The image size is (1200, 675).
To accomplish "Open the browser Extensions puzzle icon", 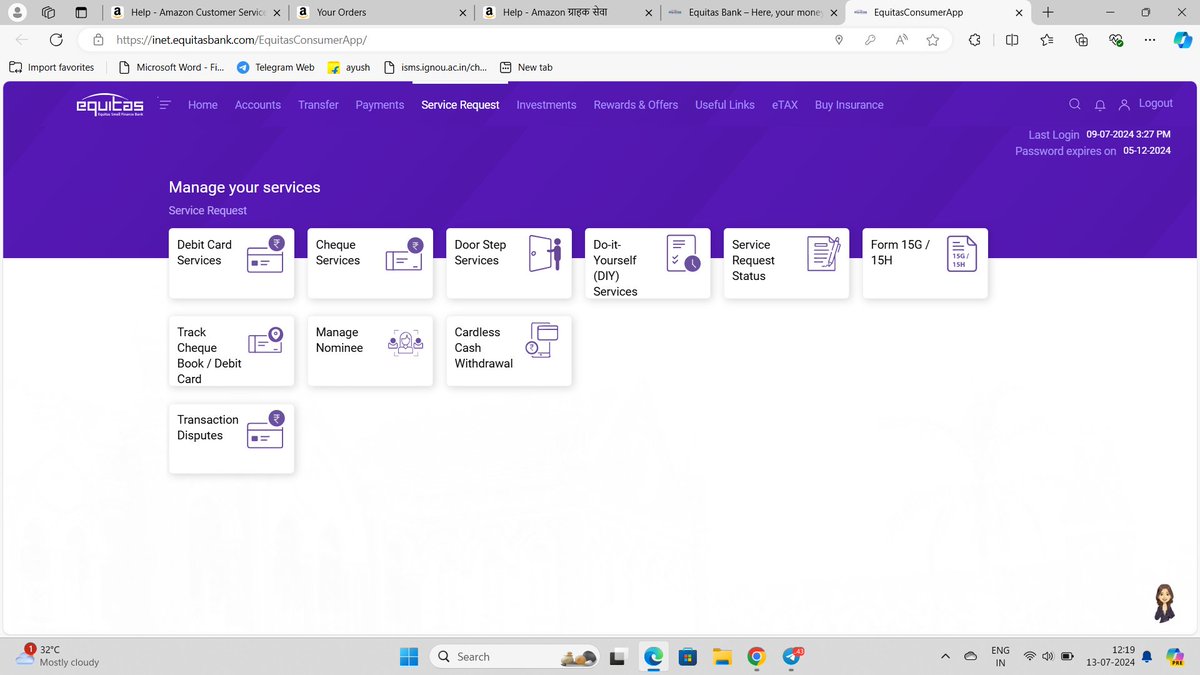I will pos(975,40).
